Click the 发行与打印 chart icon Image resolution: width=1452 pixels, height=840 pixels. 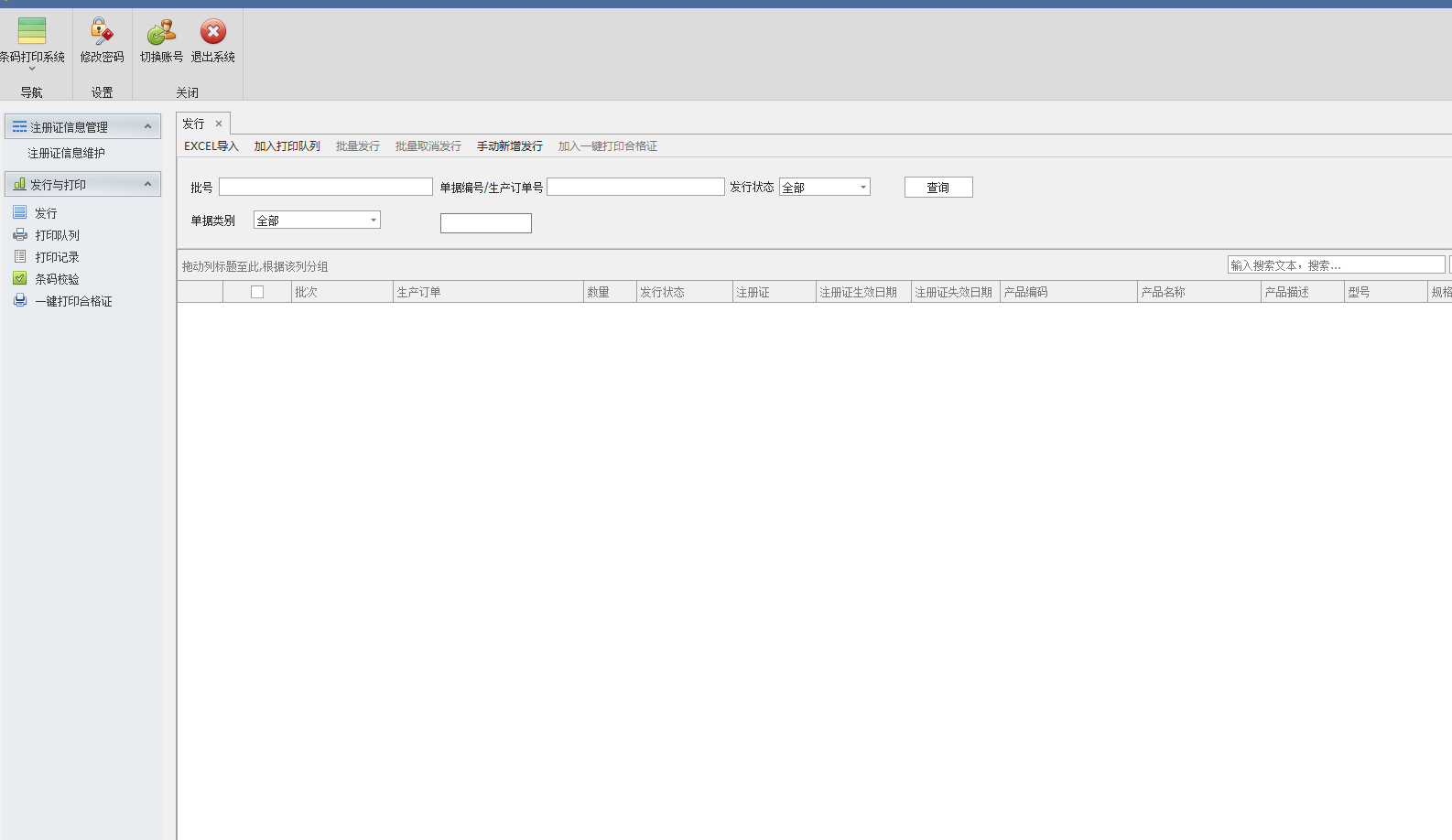point(19,184)
